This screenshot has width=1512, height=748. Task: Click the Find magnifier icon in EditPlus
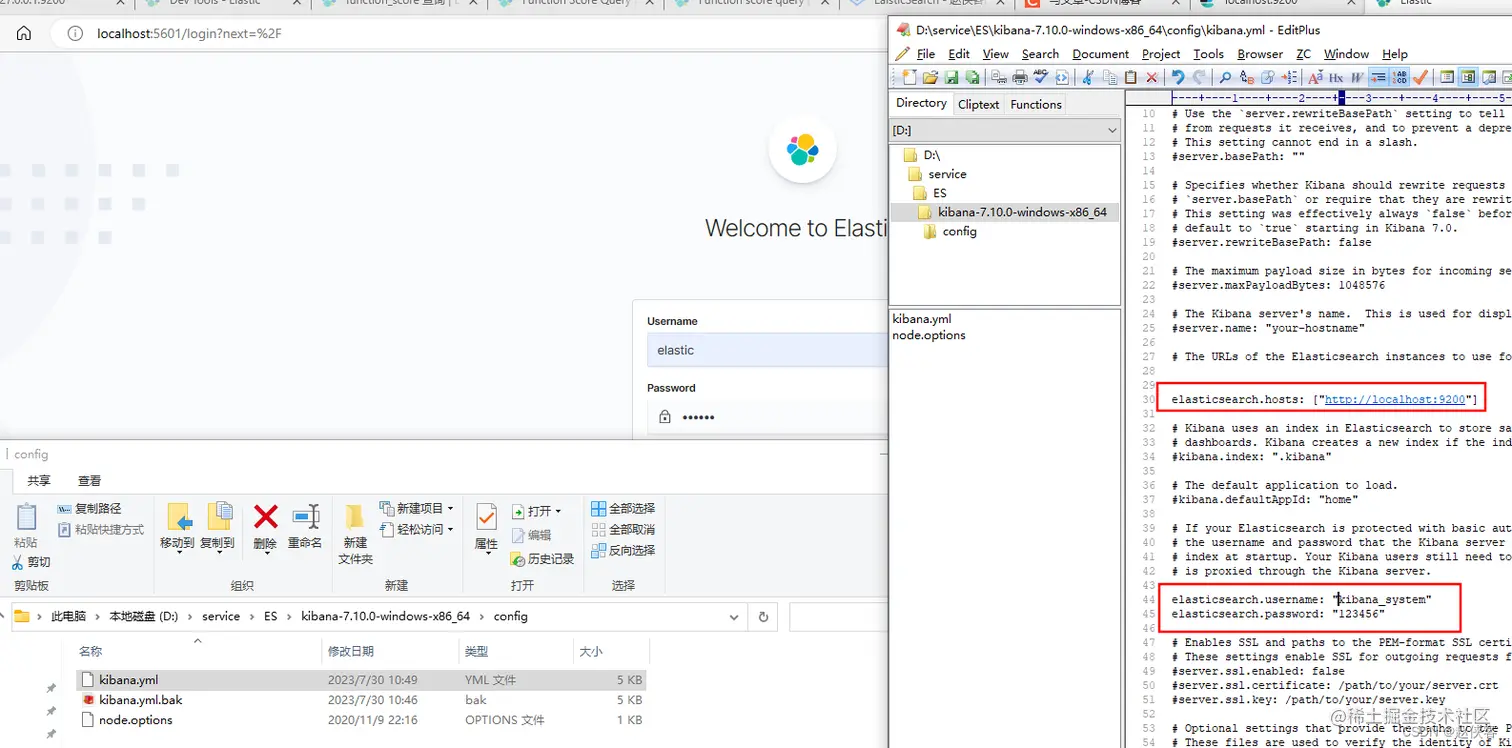click(1225, 77)
